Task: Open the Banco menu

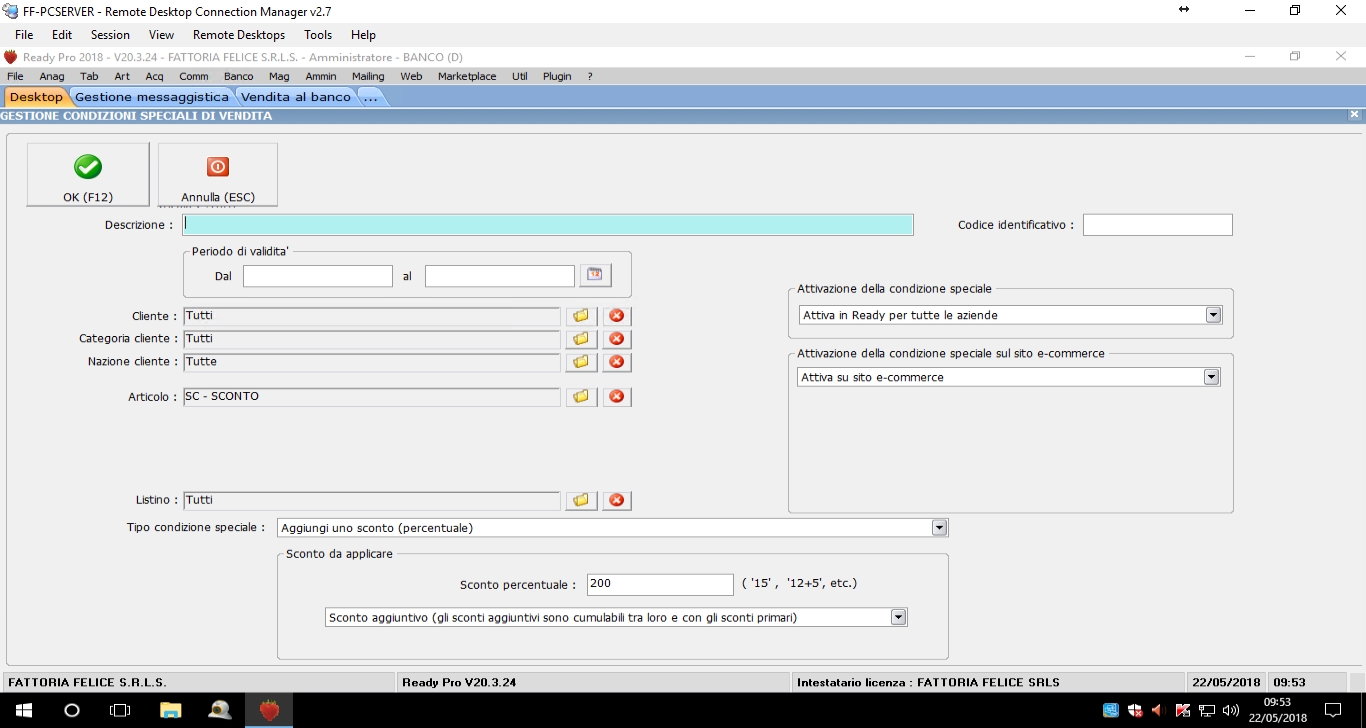Action: pos(239,76)
